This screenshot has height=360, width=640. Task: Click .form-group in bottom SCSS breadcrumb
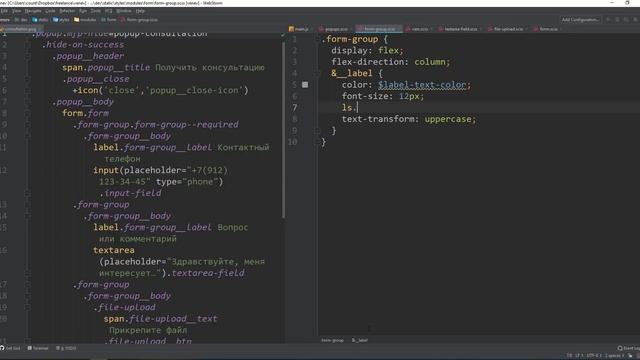pos(332,340)
